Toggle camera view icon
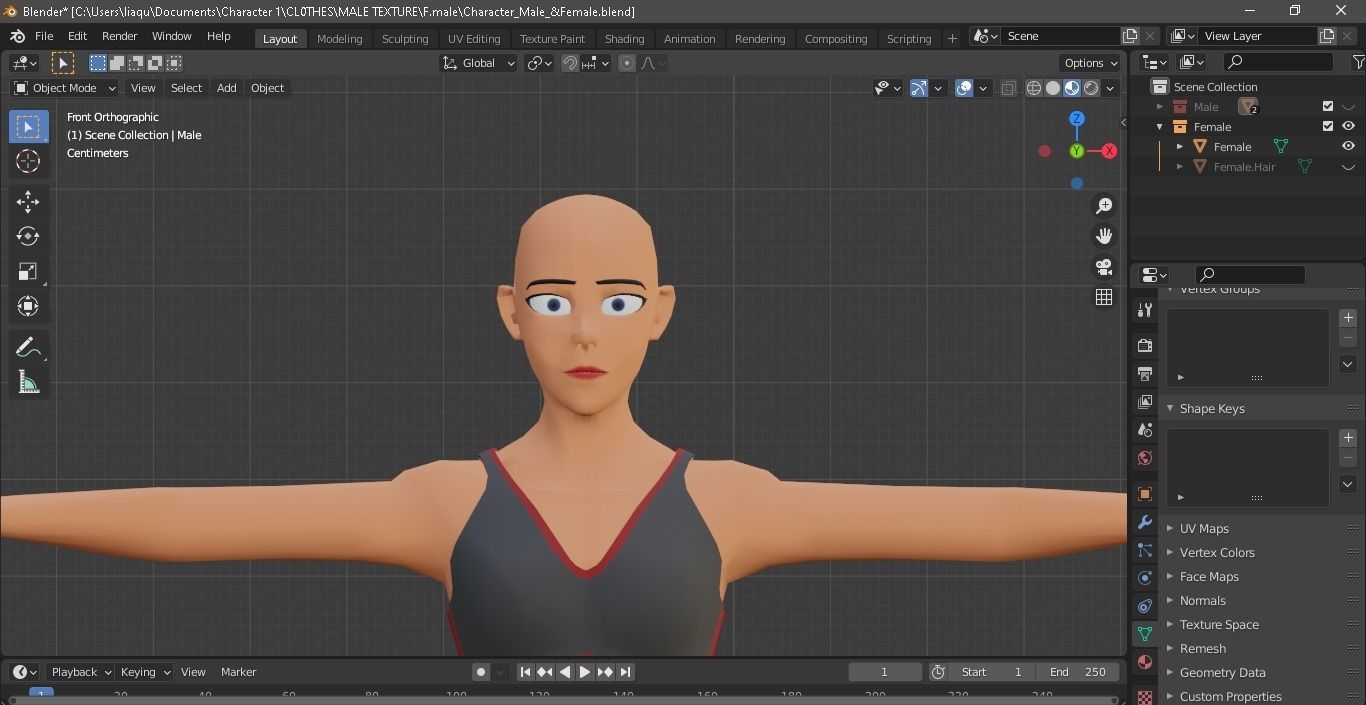Screen dimensions: 1366x705 point(1104,267)
